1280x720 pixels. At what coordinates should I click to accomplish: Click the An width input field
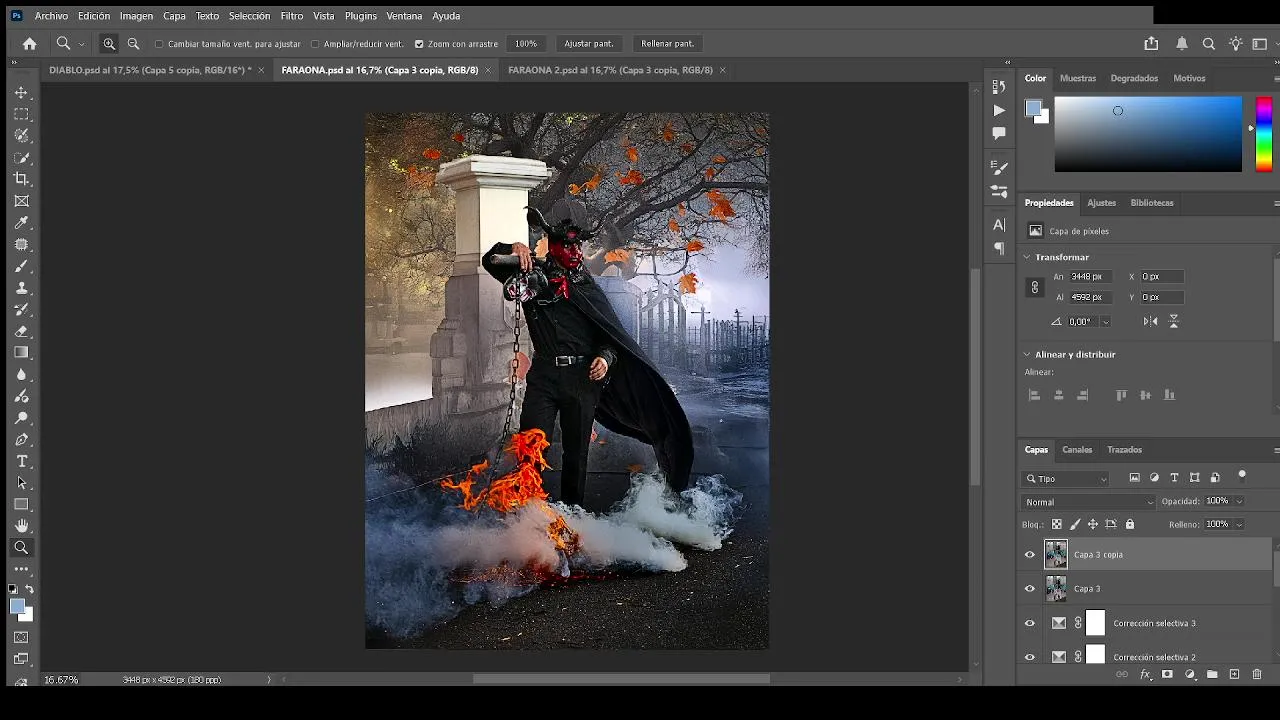1088,277
